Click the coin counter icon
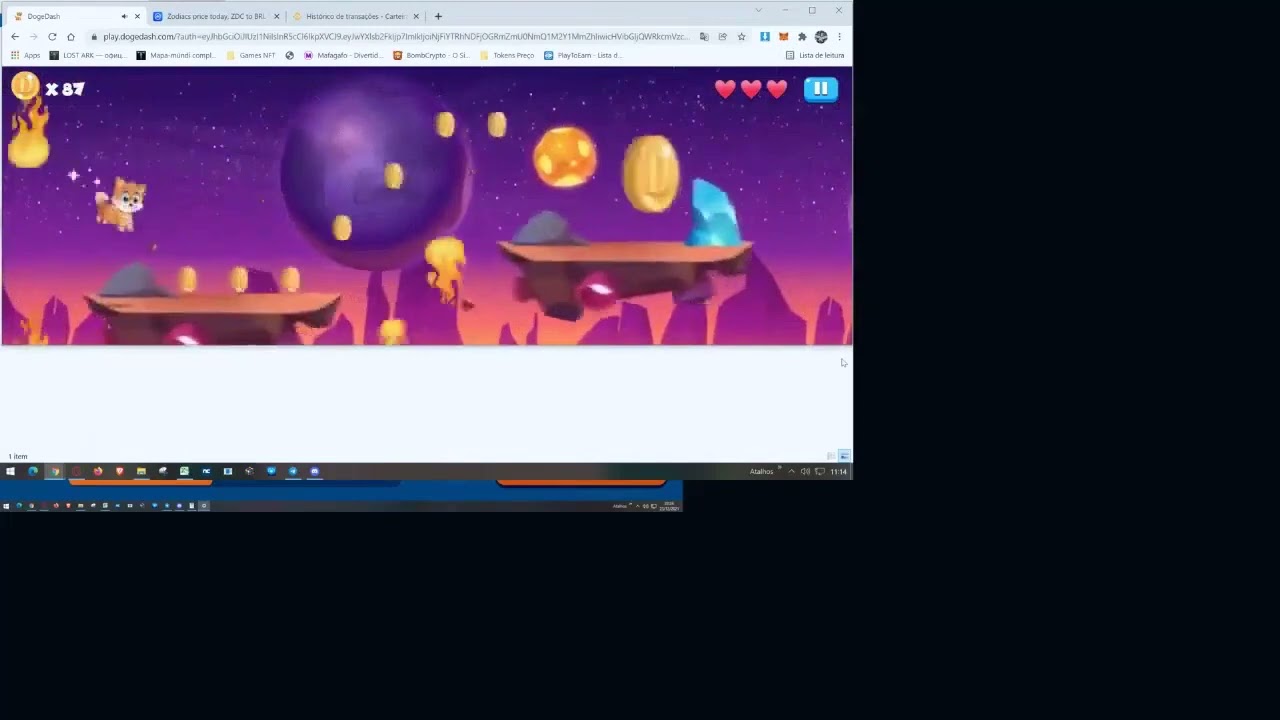Screen dimensions: 1280x720 25,87
